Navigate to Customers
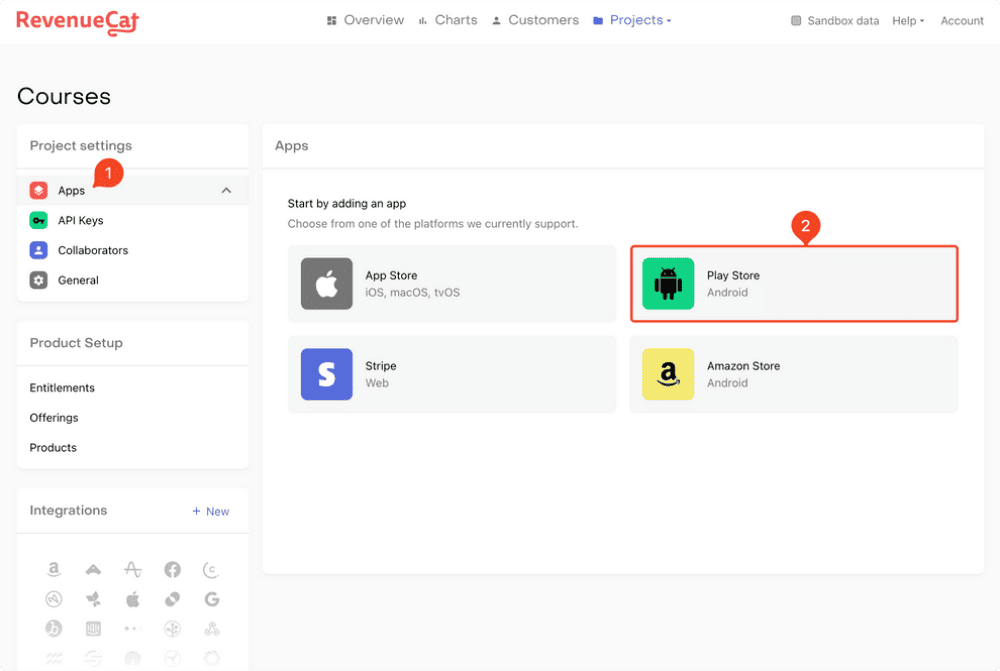 pos(535,20)
